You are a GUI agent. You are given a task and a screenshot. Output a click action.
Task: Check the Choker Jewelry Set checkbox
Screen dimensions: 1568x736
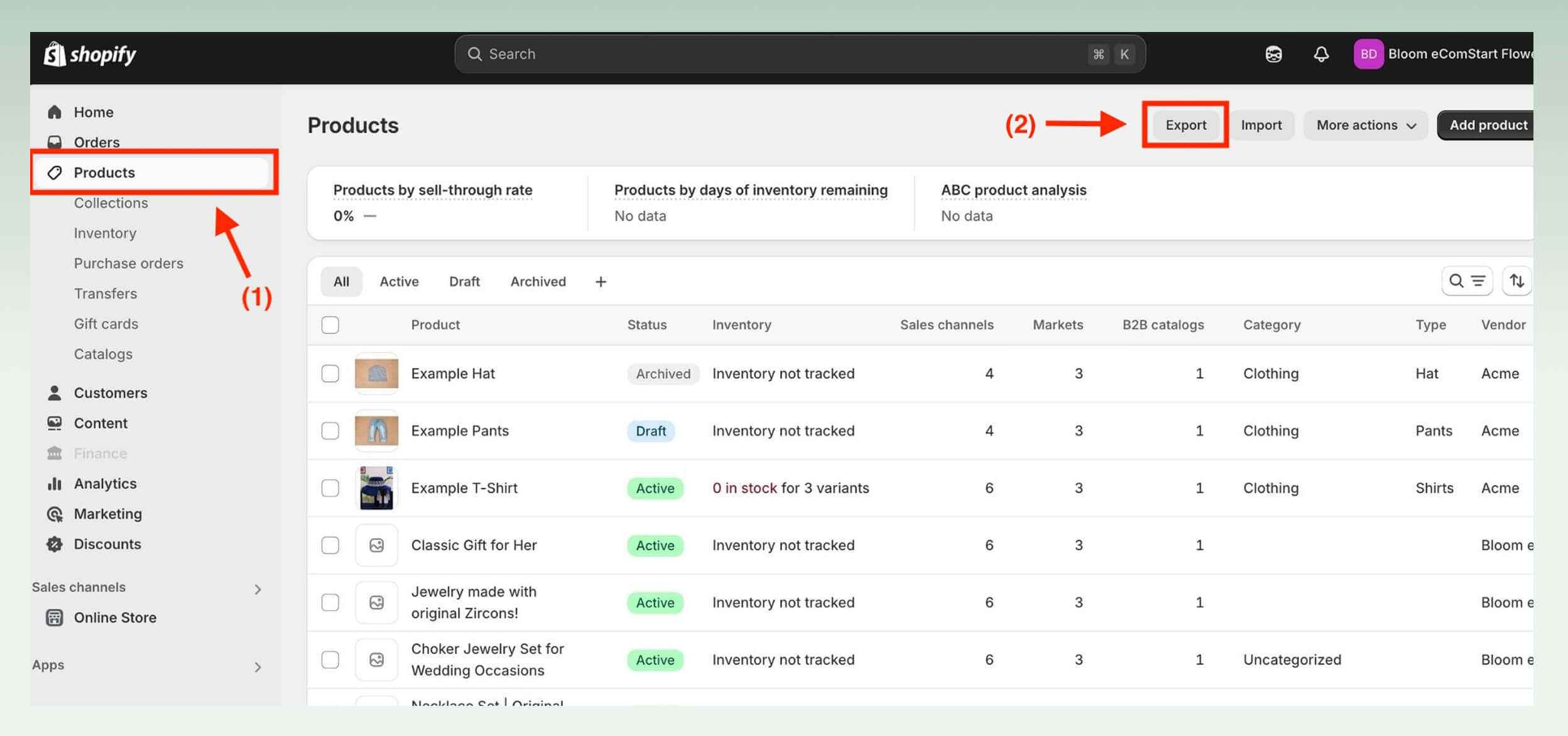330,659
